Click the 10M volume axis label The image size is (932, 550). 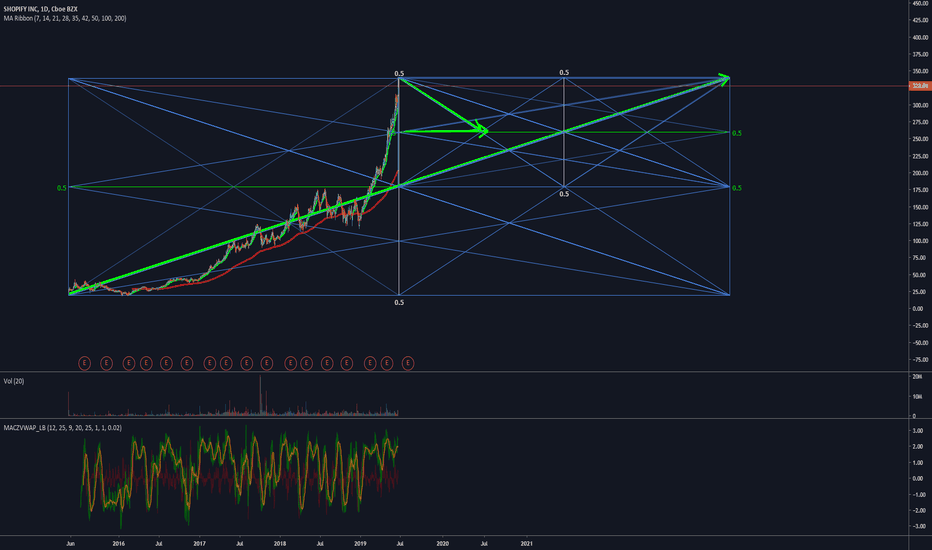pyautogui.click(x=917, y=397)
